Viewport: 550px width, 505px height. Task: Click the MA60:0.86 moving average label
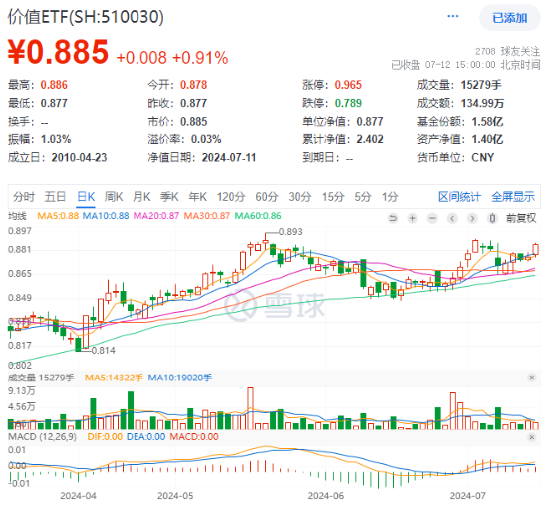258,216
